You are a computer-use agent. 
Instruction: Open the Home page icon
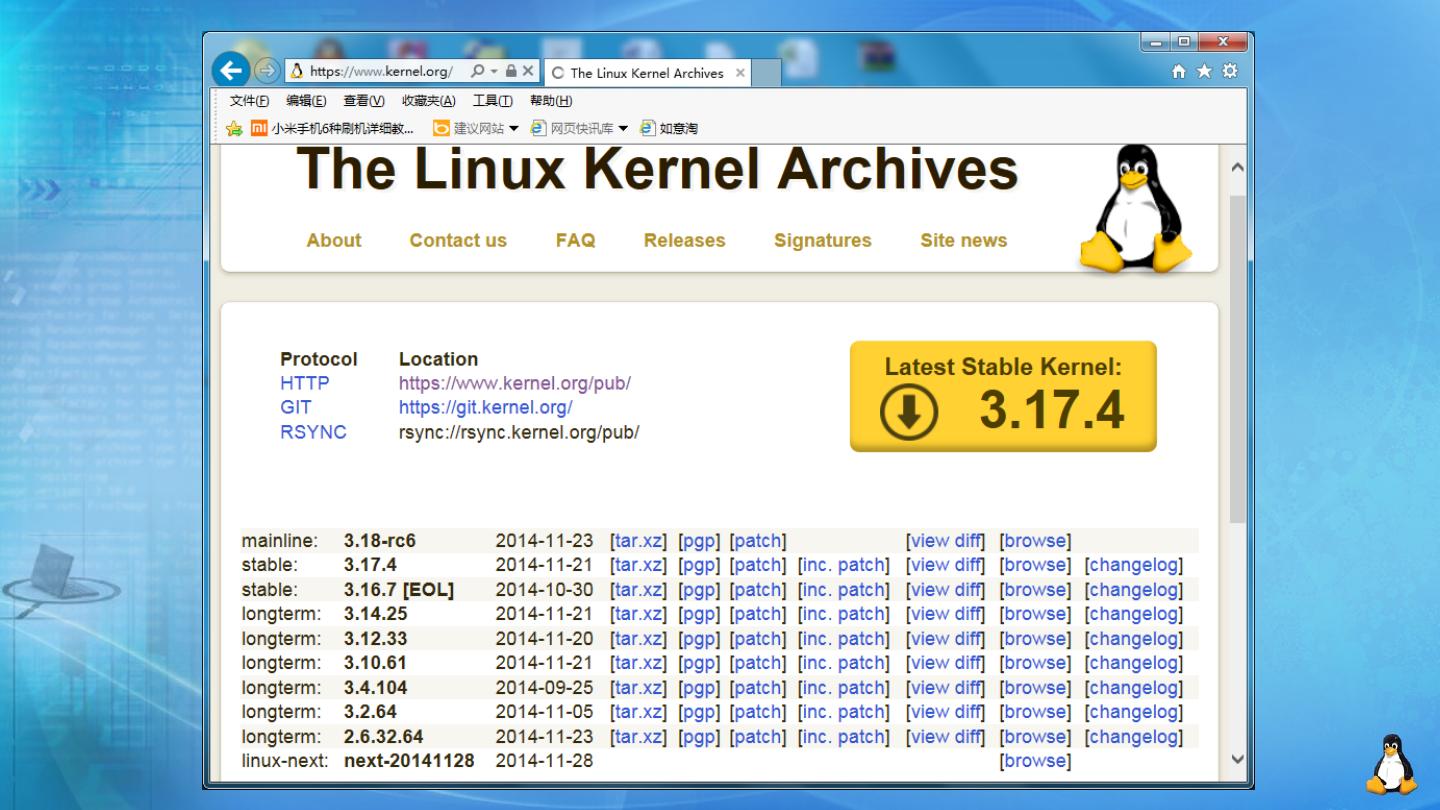(1180, 71)
